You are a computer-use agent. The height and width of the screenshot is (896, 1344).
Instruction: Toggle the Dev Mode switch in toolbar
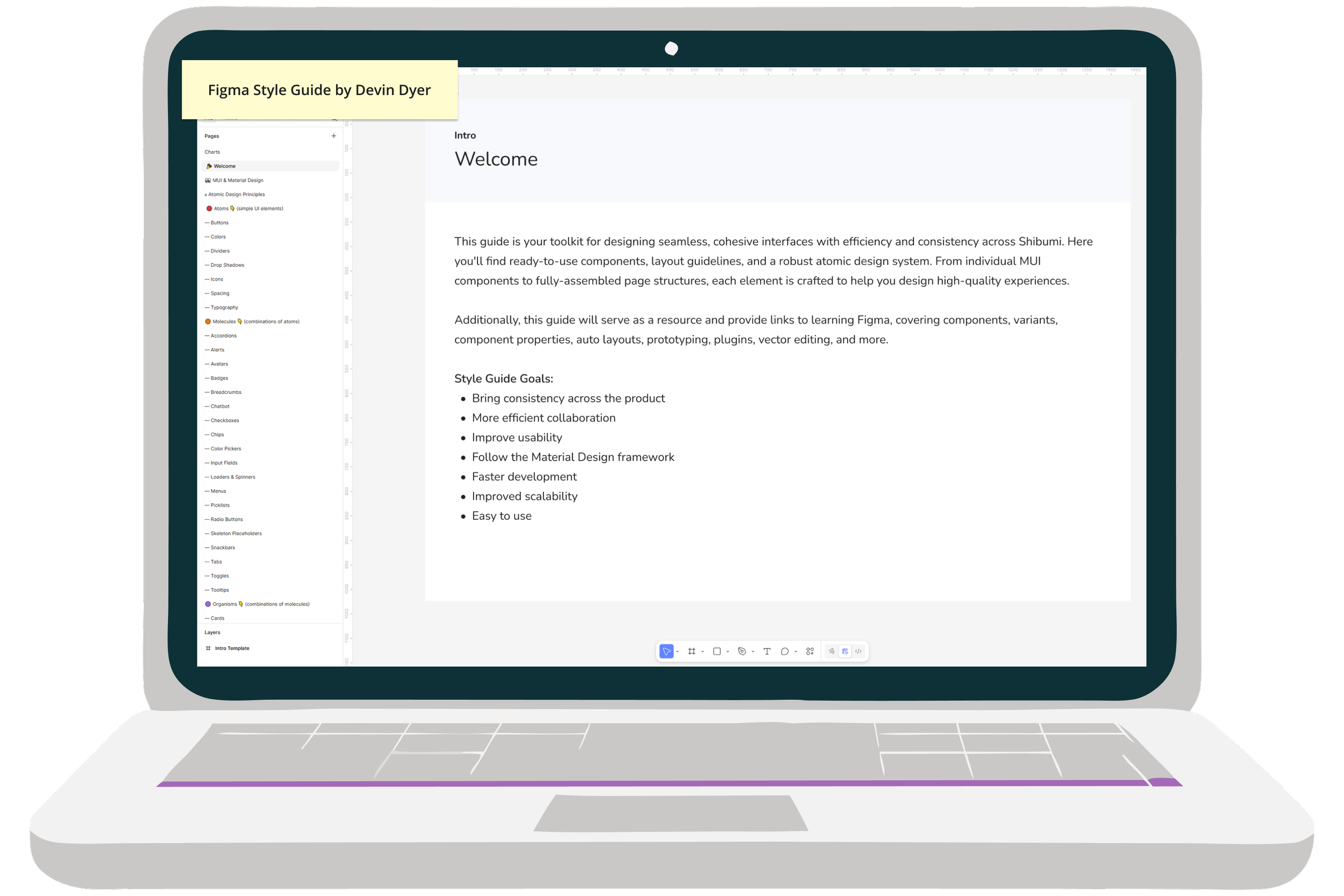coord(845,651)
